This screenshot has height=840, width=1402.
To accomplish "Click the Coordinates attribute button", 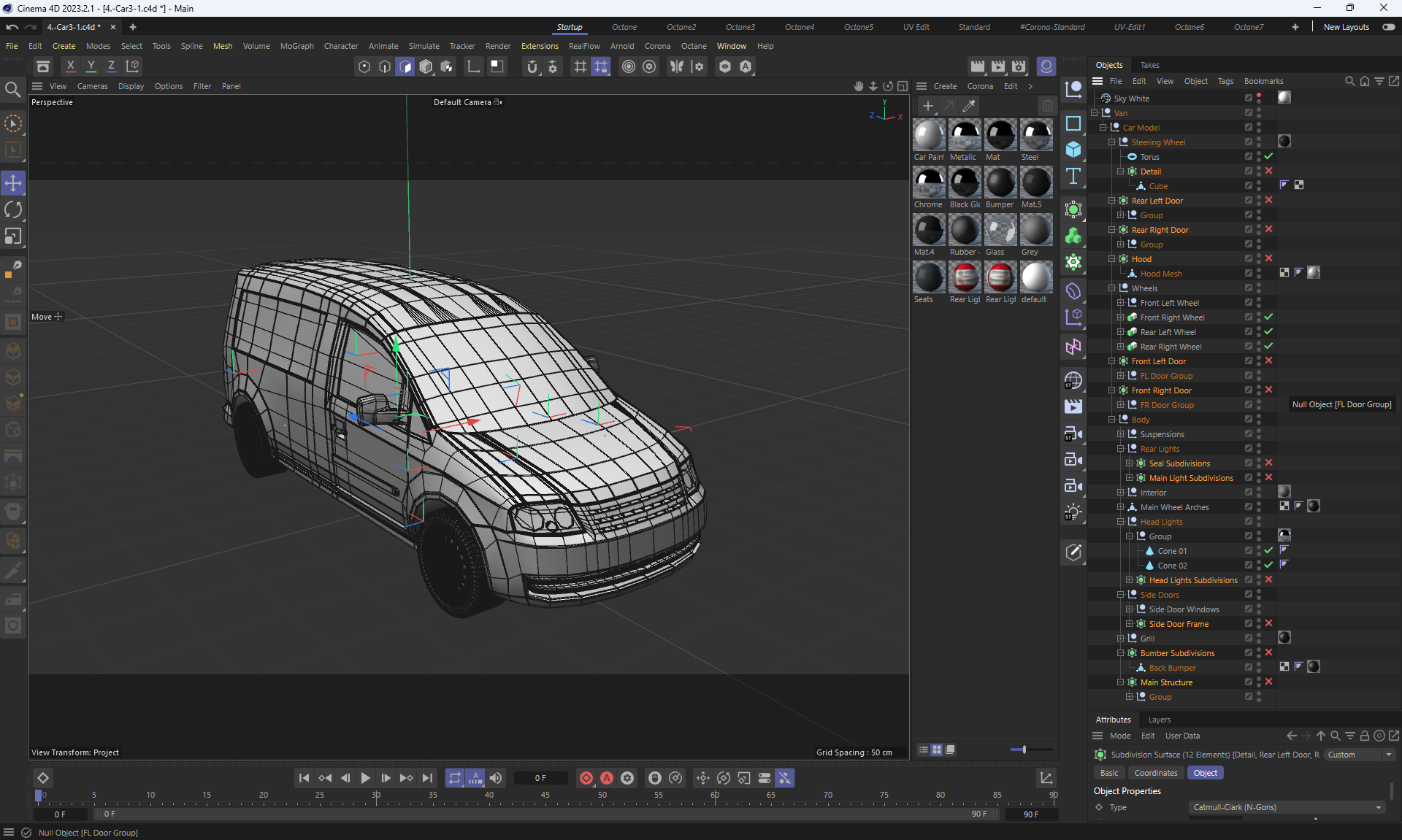I will point(1155,773).
